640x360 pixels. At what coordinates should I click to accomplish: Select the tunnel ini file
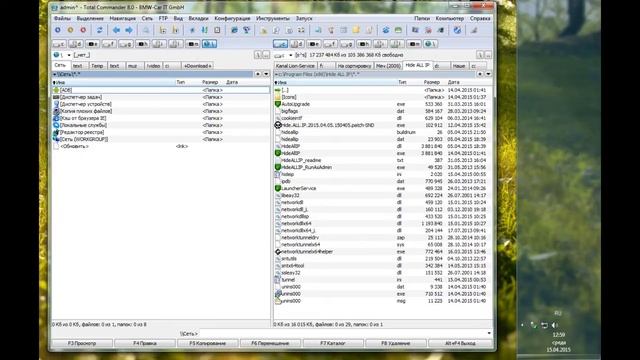click(x=383, y=280)
